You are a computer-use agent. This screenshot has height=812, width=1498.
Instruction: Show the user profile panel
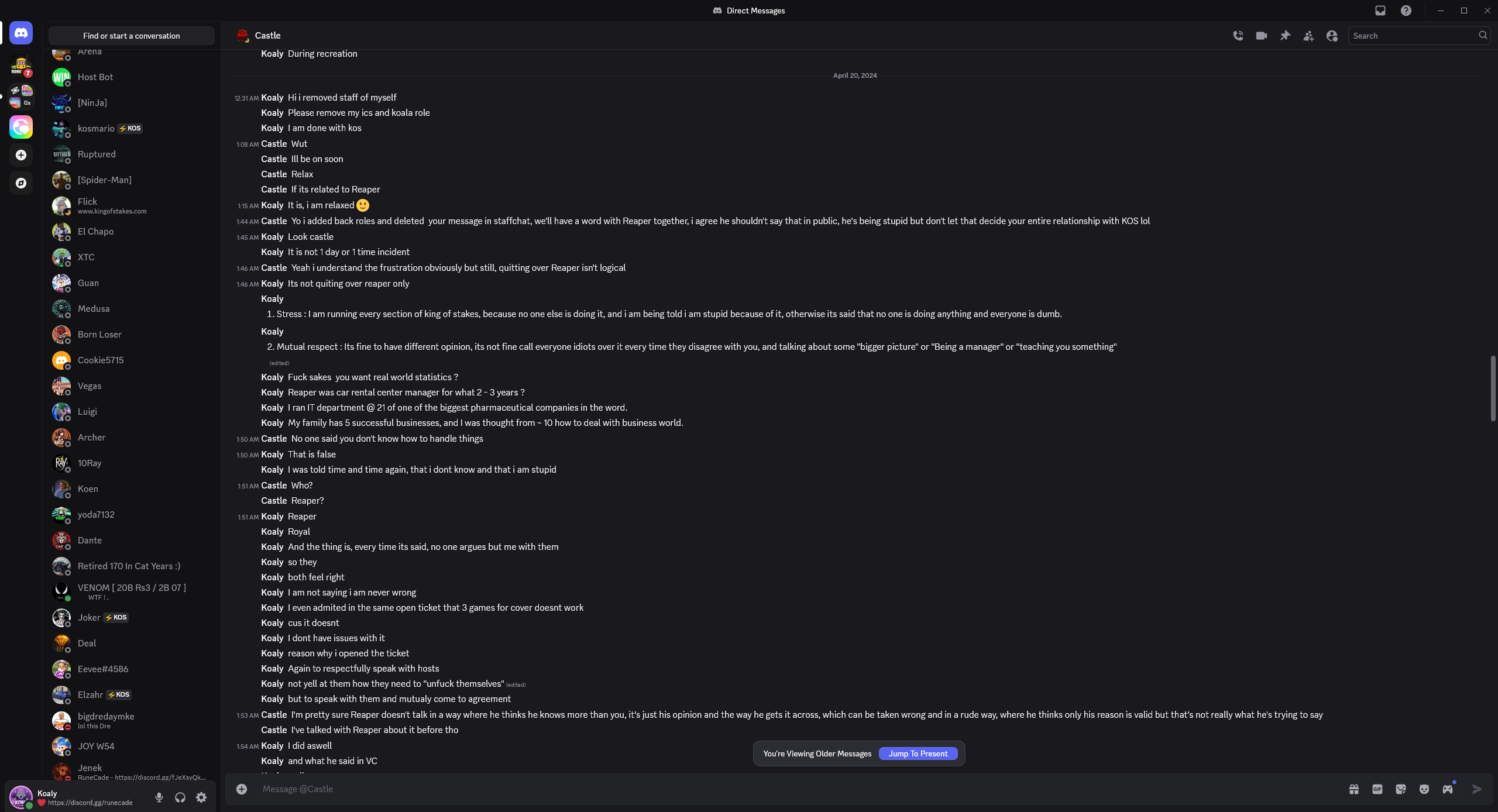(x=1332, y=36)
